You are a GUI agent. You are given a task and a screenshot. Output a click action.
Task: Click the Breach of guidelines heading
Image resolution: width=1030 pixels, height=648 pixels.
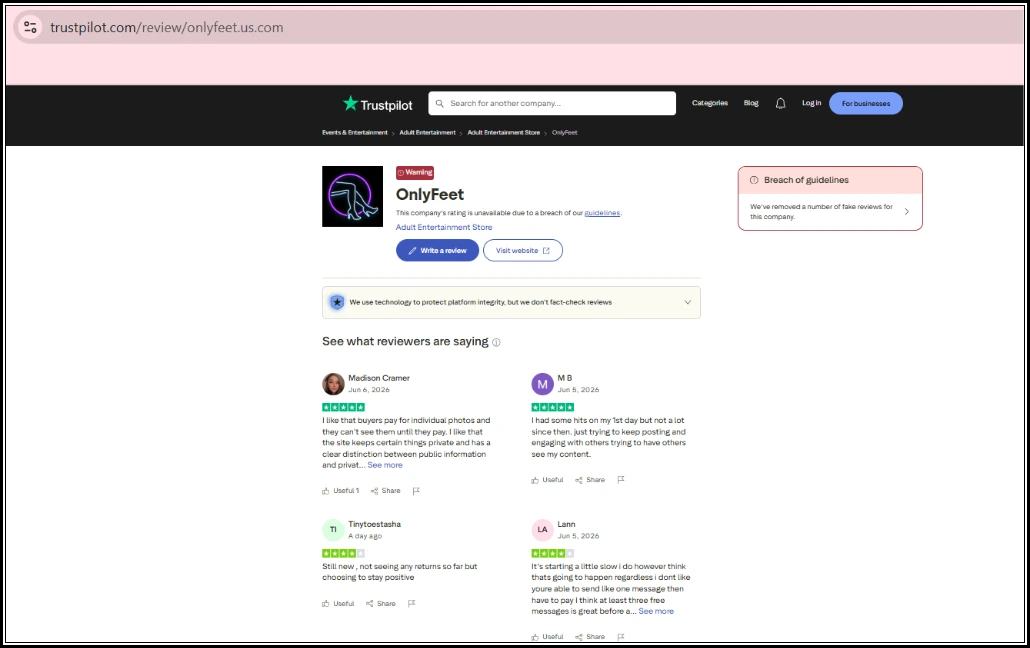click(x=806, y=180)
